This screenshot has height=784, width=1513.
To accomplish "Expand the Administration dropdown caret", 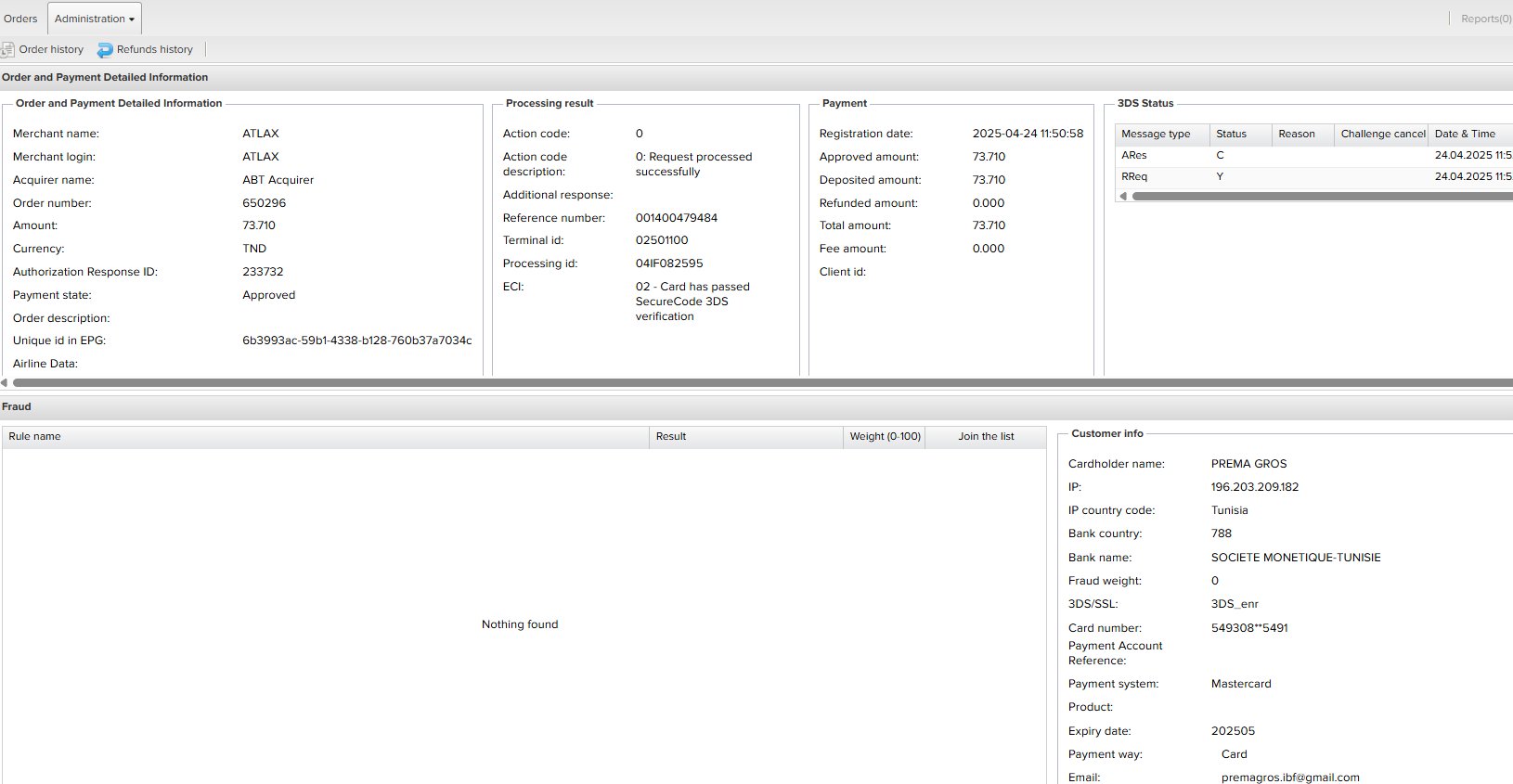I will coord(132,19).
